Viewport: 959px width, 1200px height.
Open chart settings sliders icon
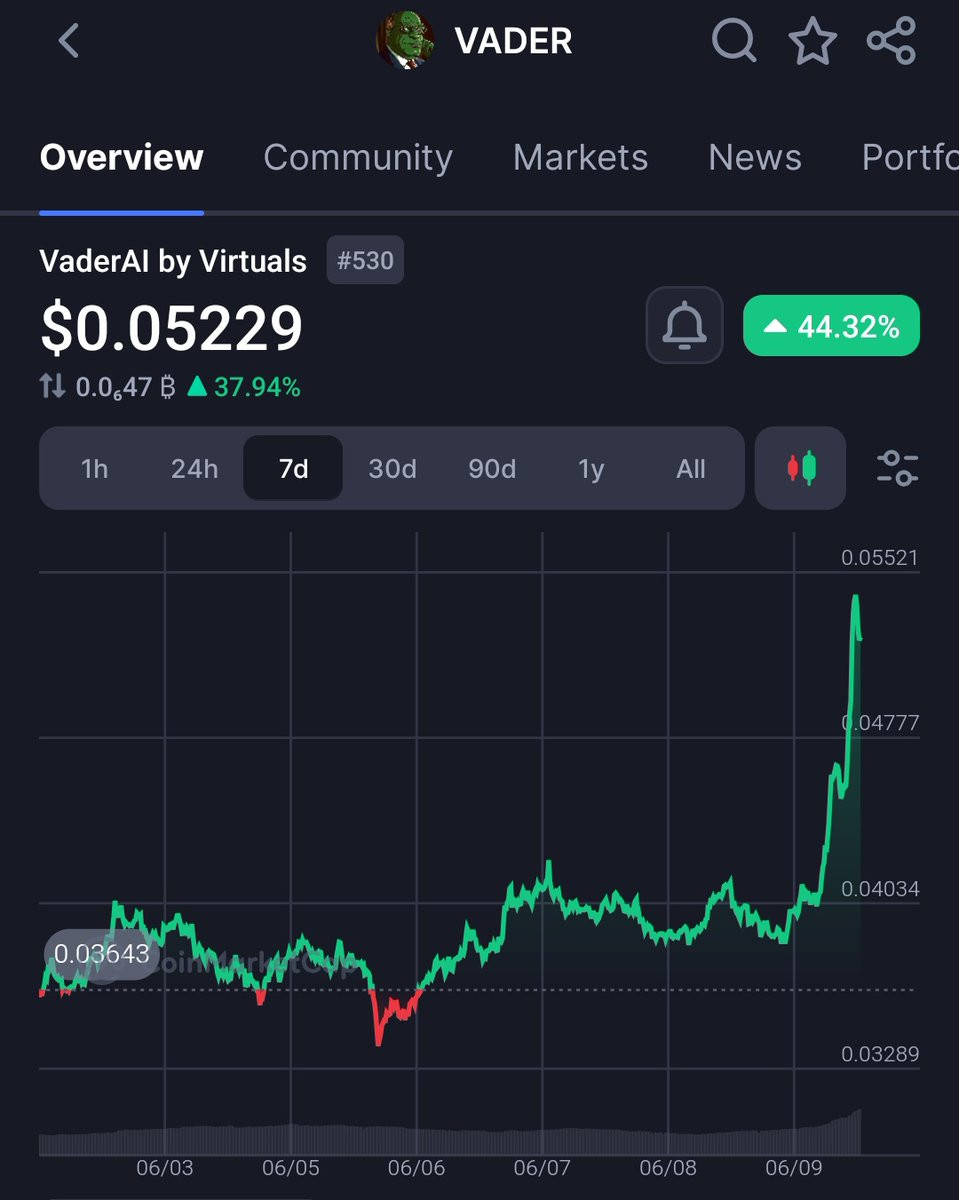click(897, 468)
